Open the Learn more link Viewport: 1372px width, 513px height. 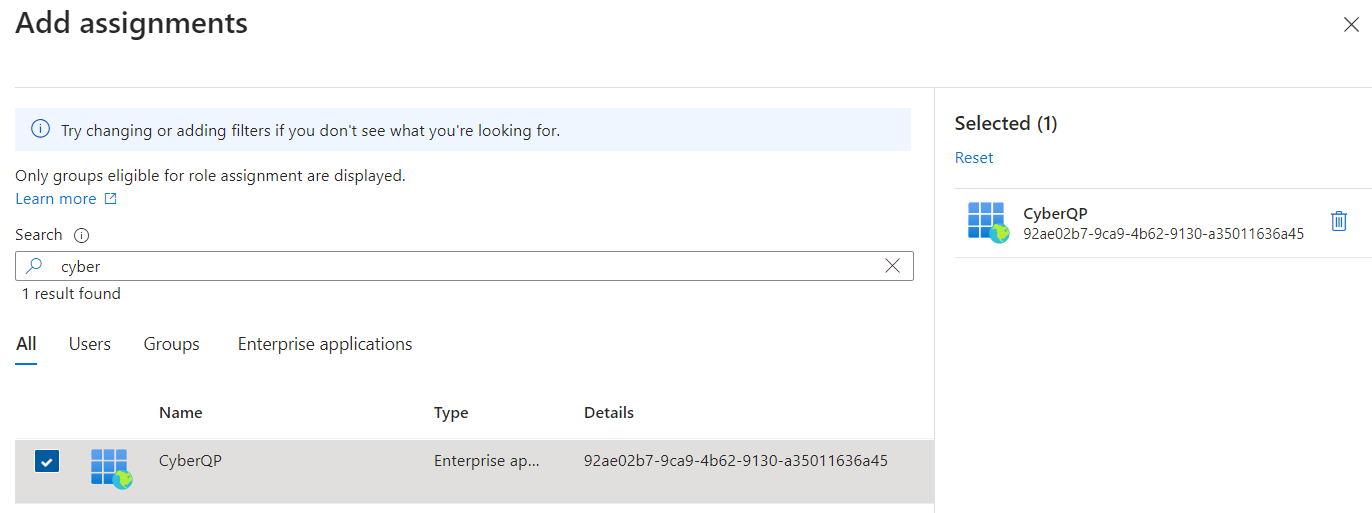pos(56,199)
